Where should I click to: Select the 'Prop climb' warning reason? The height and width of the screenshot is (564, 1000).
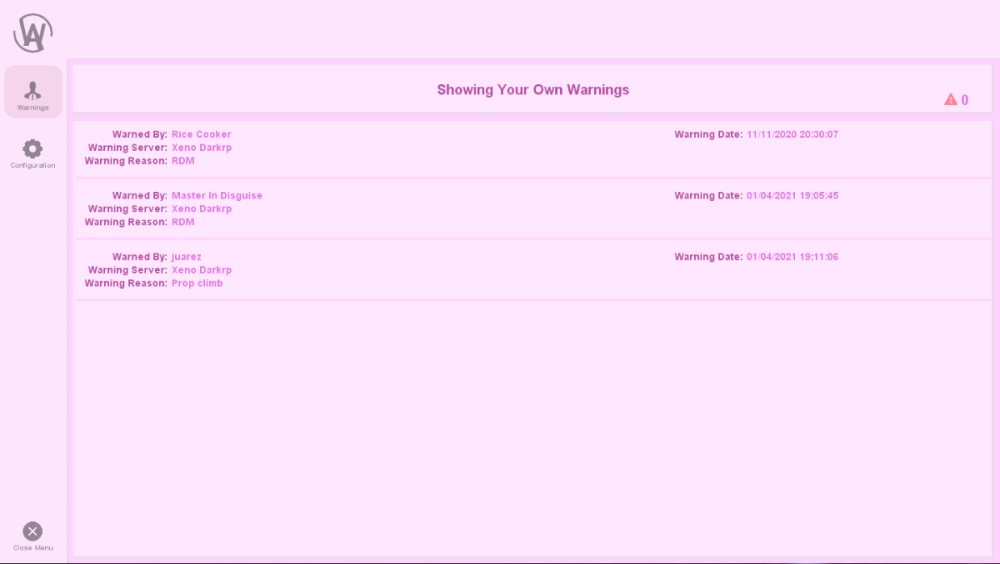pos(197,283)
